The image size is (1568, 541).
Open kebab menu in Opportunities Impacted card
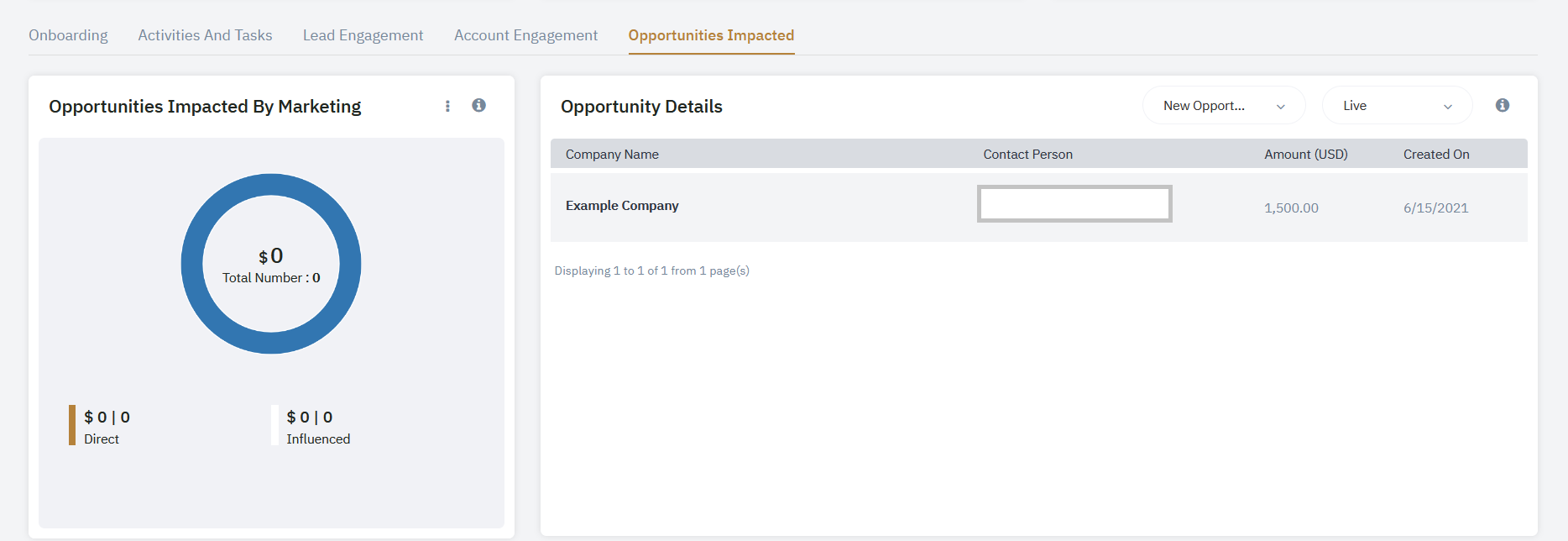point(447,106)
